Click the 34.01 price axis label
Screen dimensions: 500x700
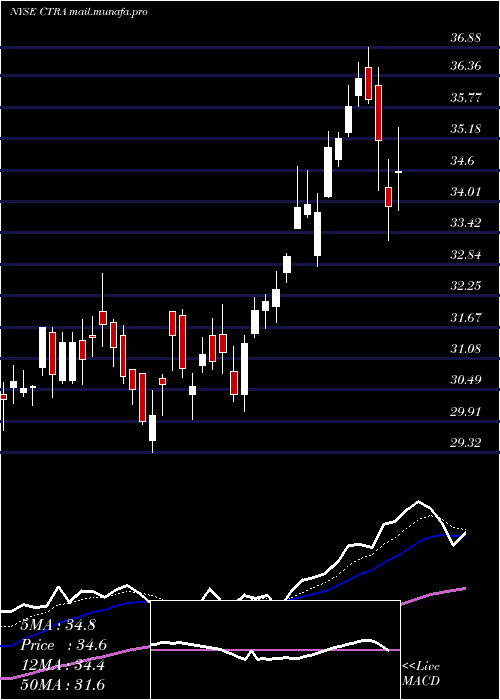pyautogui.click(x=465, y=192)
